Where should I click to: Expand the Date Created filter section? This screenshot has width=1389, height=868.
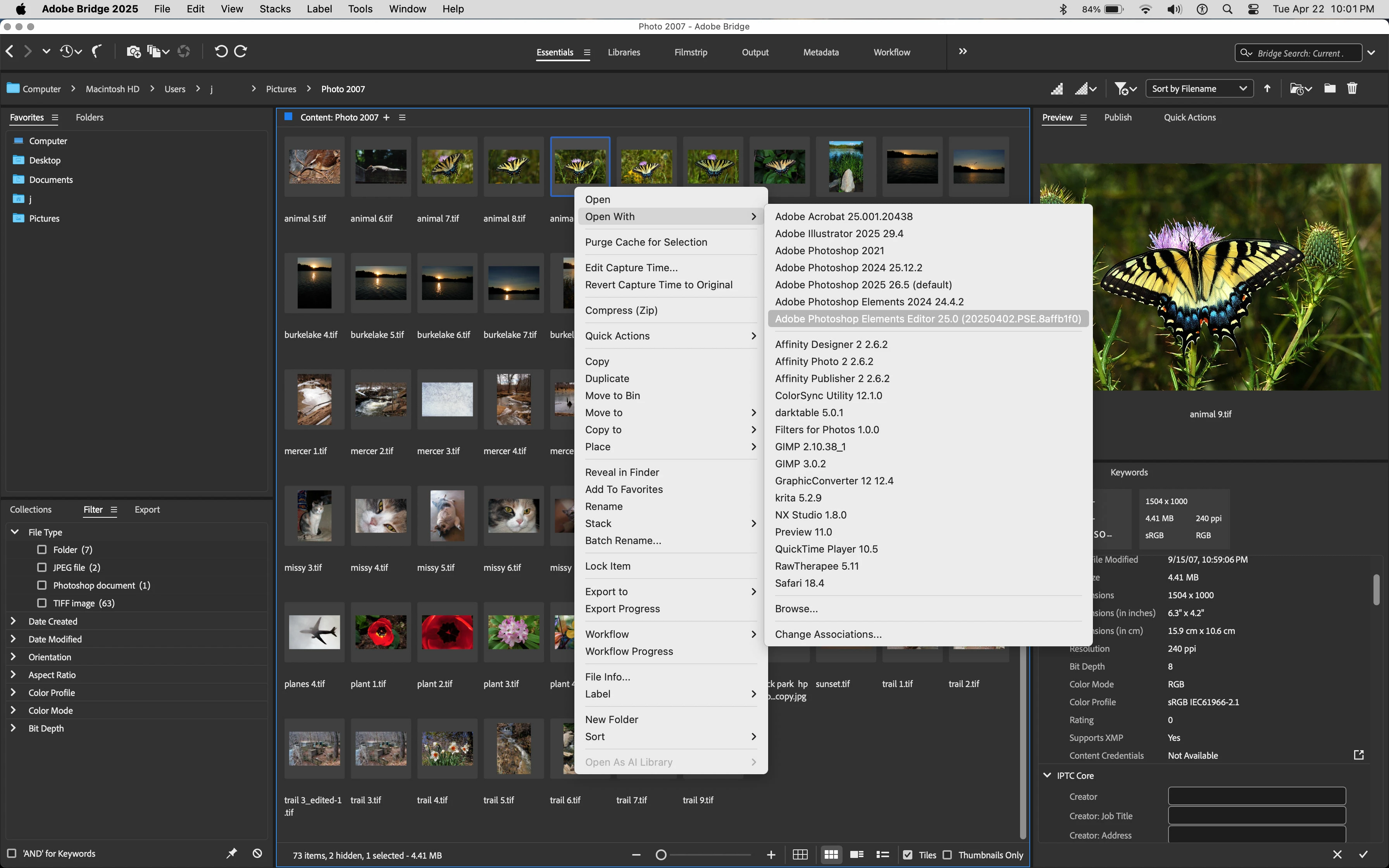pyautogui.click(x=14, y=621)
